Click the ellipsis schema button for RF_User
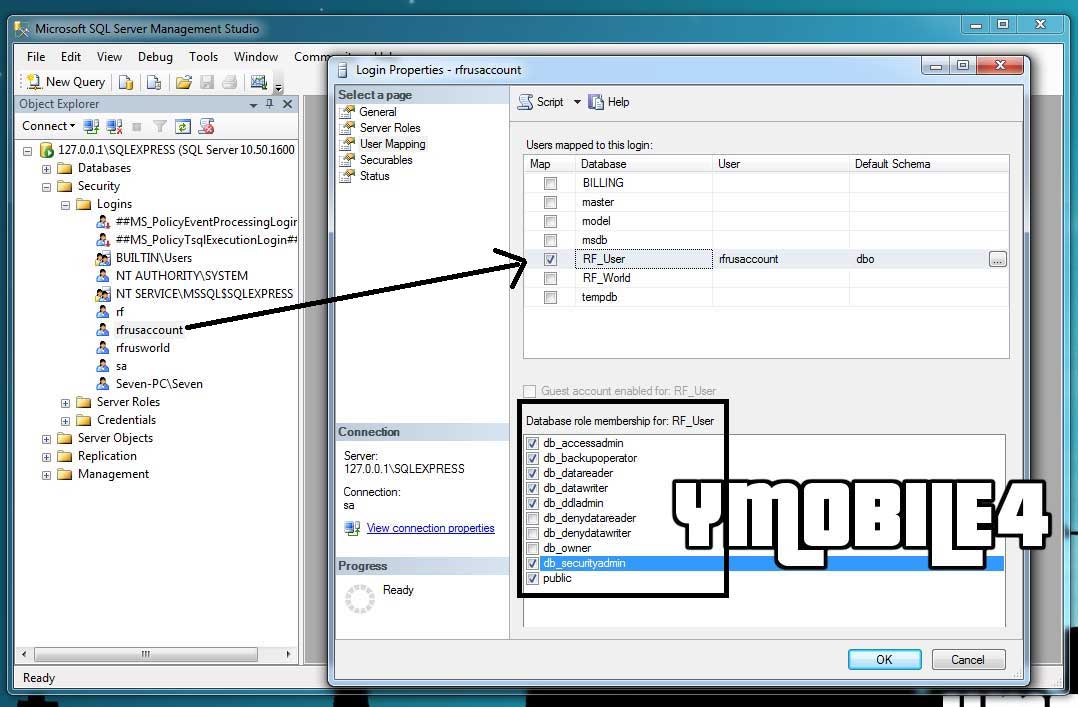Image resolution: width=1078 pixels, height=707 pixels. [998, 259]
